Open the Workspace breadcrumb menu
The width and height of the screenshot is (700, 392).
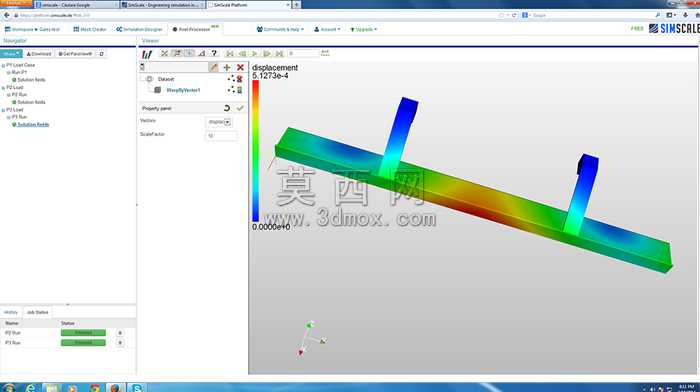[x=32, y=29]
